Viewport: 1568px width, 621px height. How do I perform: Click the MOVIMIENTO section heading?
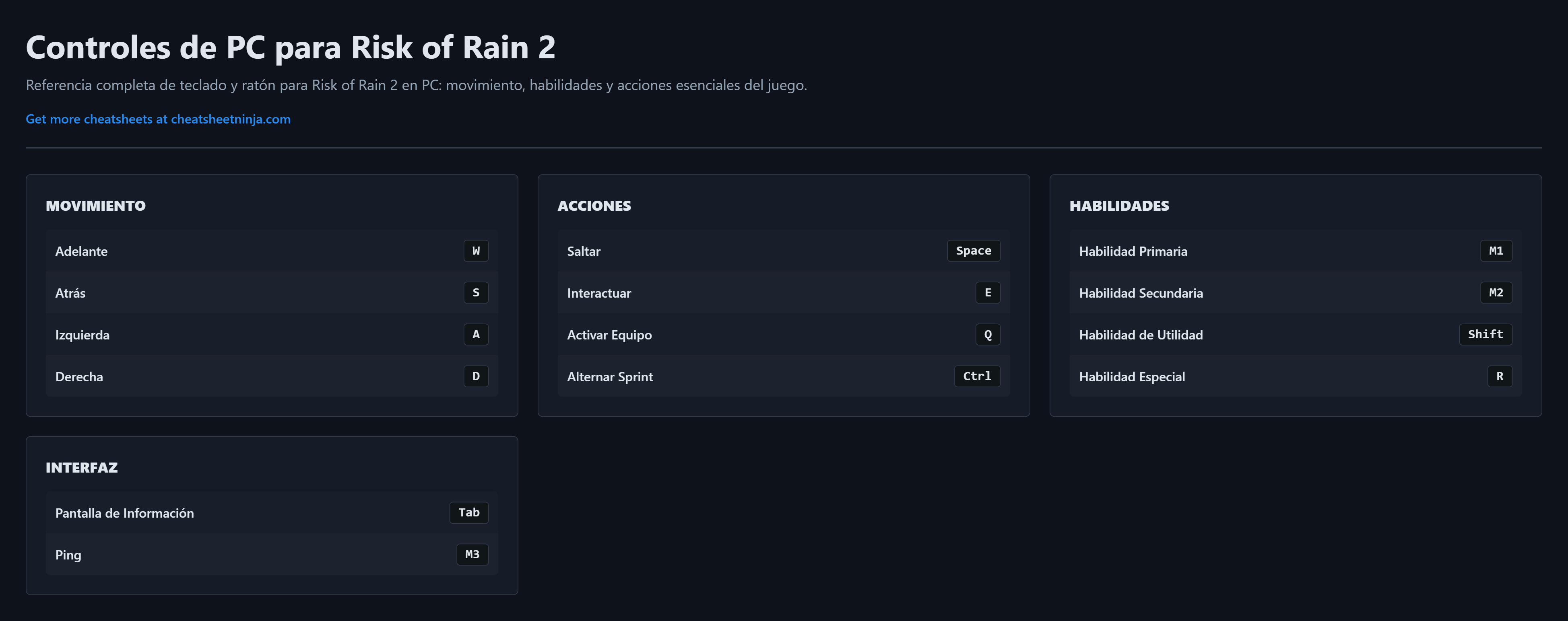95,206
